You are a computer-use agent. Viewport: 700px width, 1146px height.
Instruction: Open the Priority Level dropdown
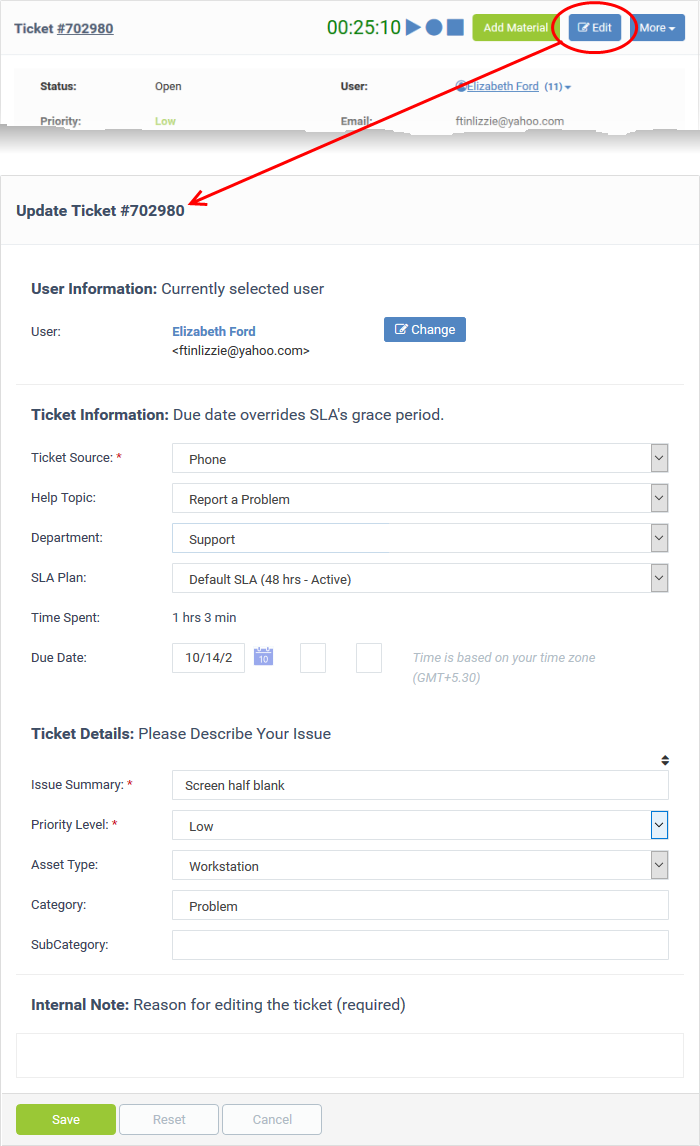coord(659,824)
